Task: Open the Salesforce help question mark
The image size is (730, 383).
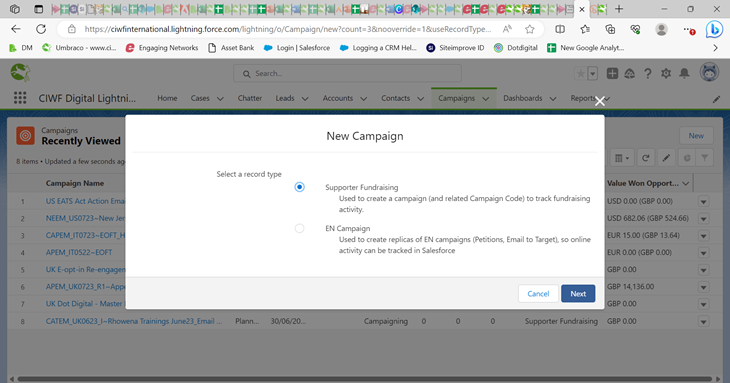Action: coord(648,74)
